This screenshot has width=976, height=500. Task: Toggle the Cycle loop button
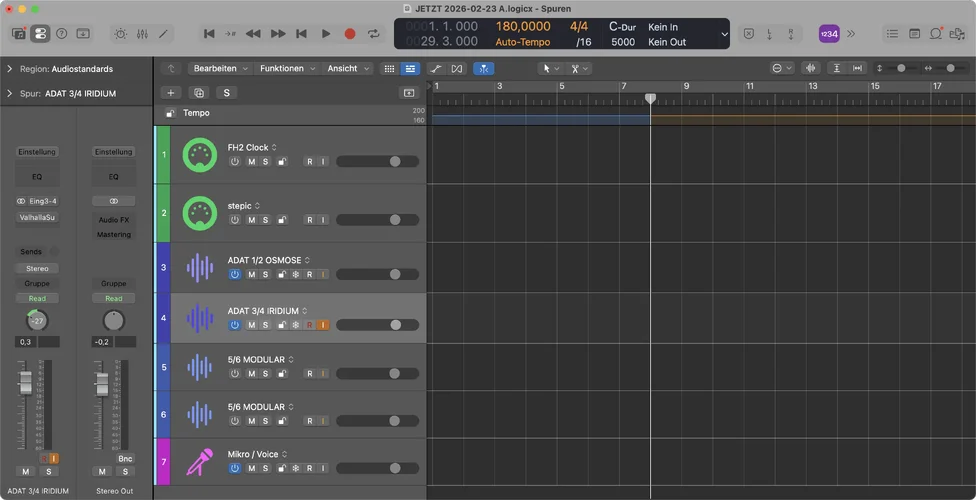point(374,34)
